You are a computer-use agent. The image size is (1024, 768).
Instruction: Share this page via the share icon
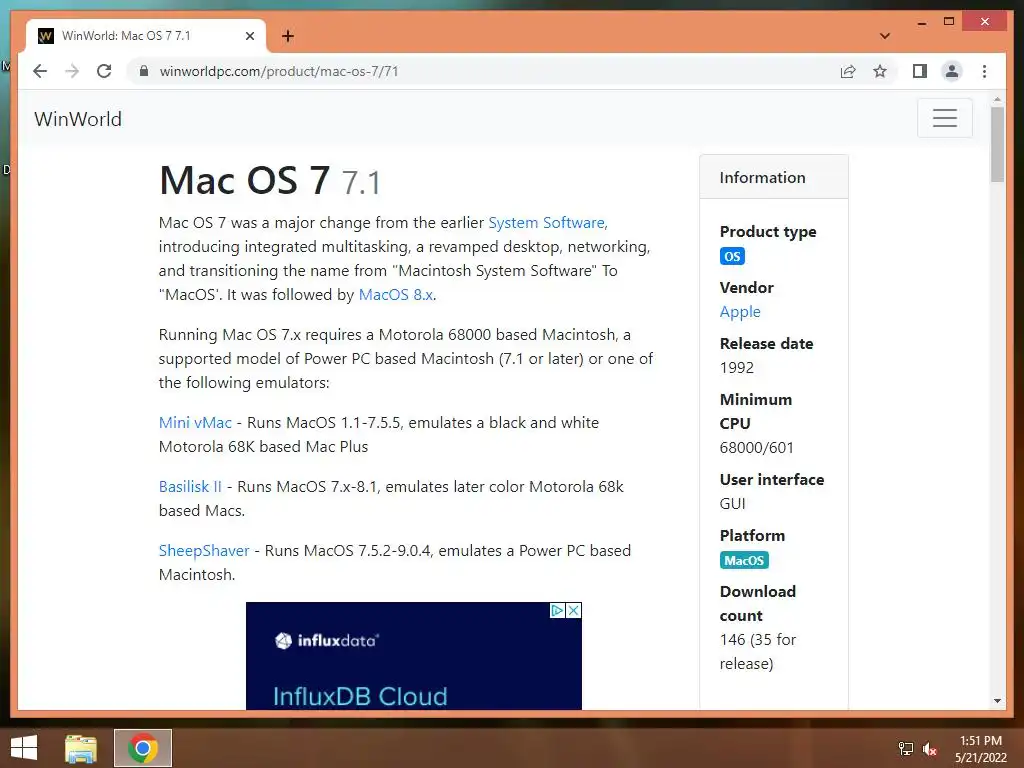click(x=848, y=71)
